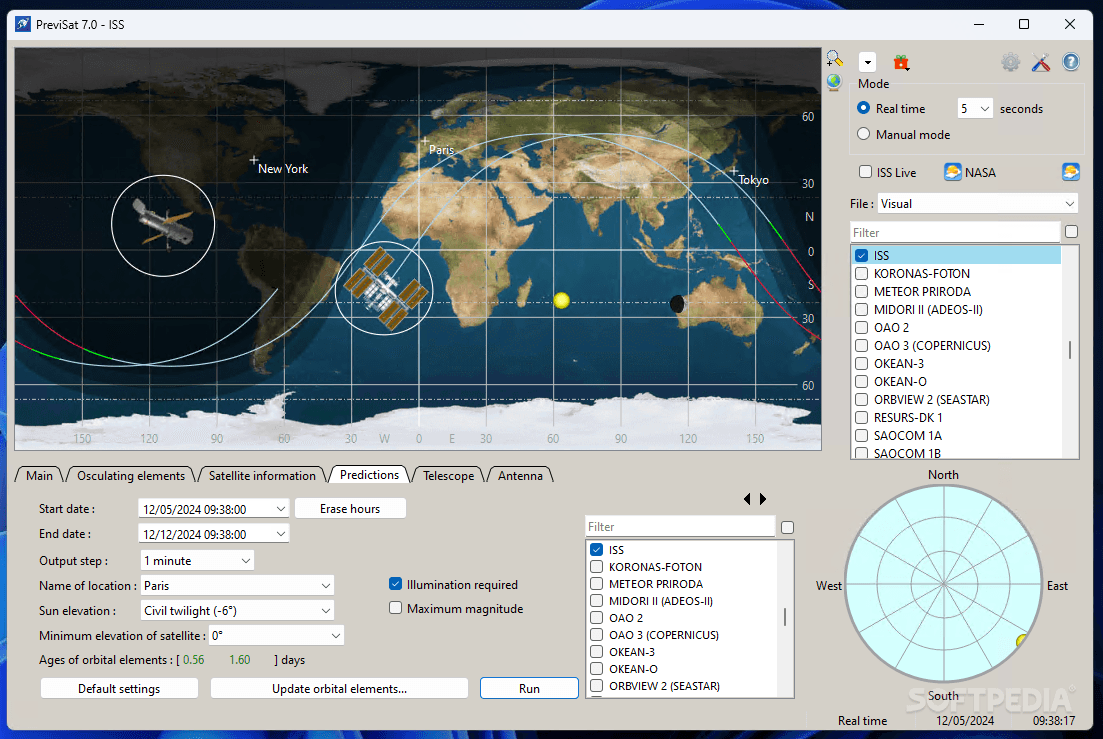Click the Predictions Filter input field
Viewport: 1103px width, 739px height.
[x=680, y=527]
